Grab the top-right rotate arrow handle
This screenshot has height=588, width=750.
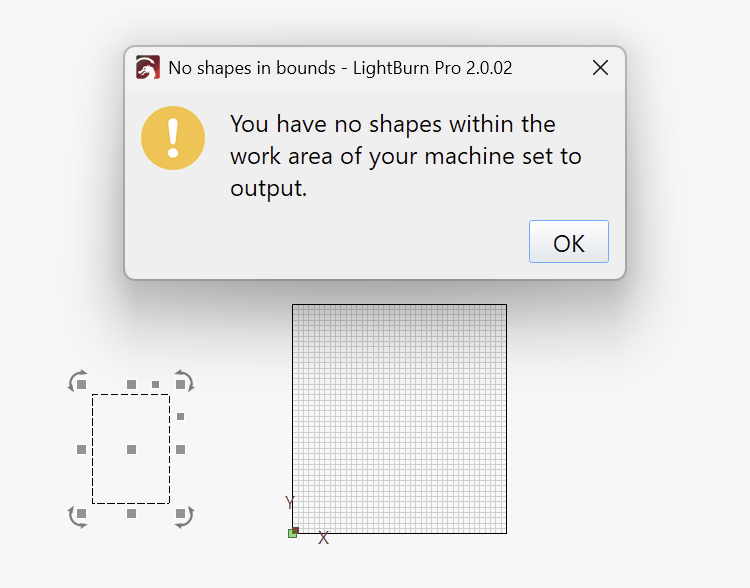pyautogui.click(x=184, y=380)
